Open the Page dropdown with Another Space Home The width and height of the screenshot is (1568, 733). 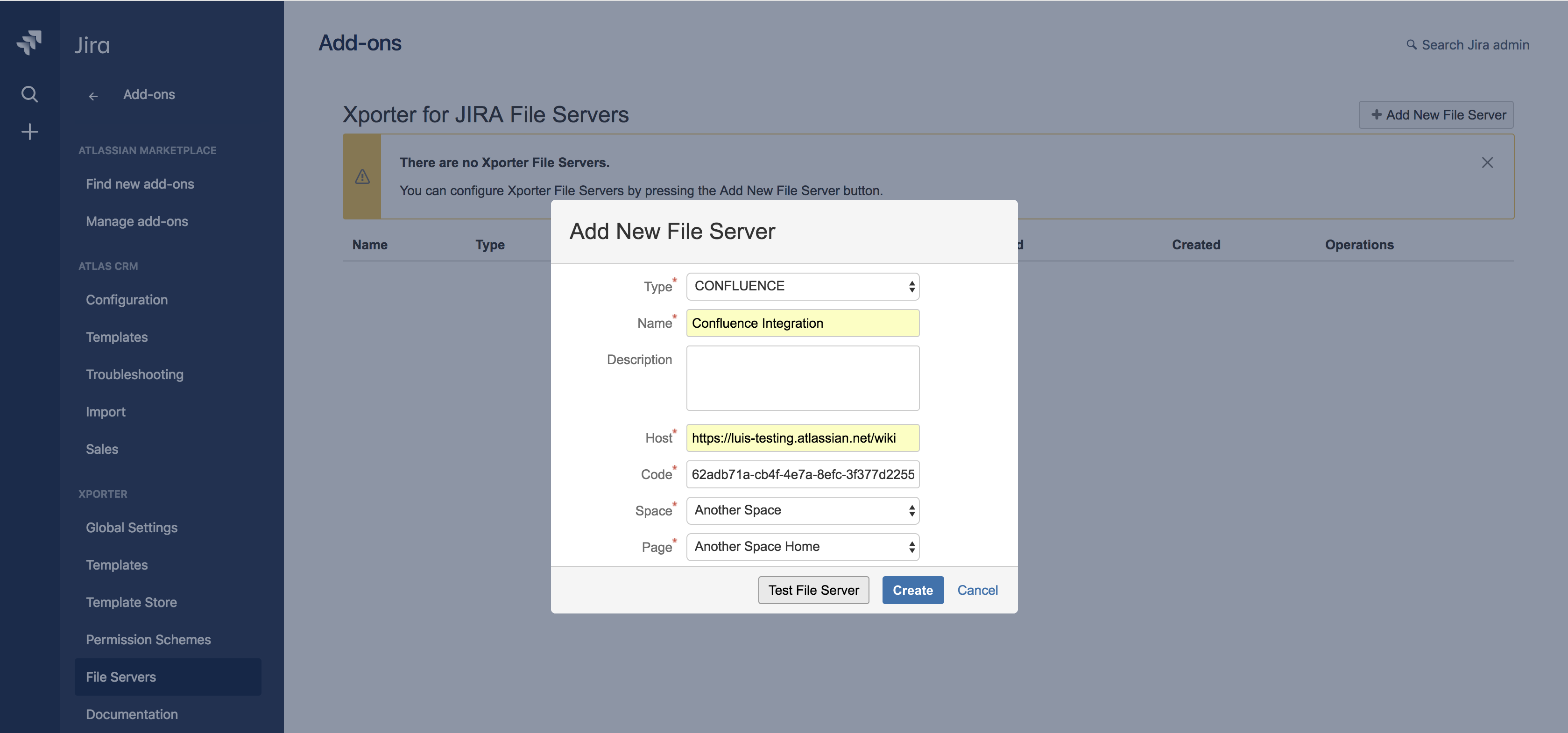pyautogui.click(x=802, y=547)
